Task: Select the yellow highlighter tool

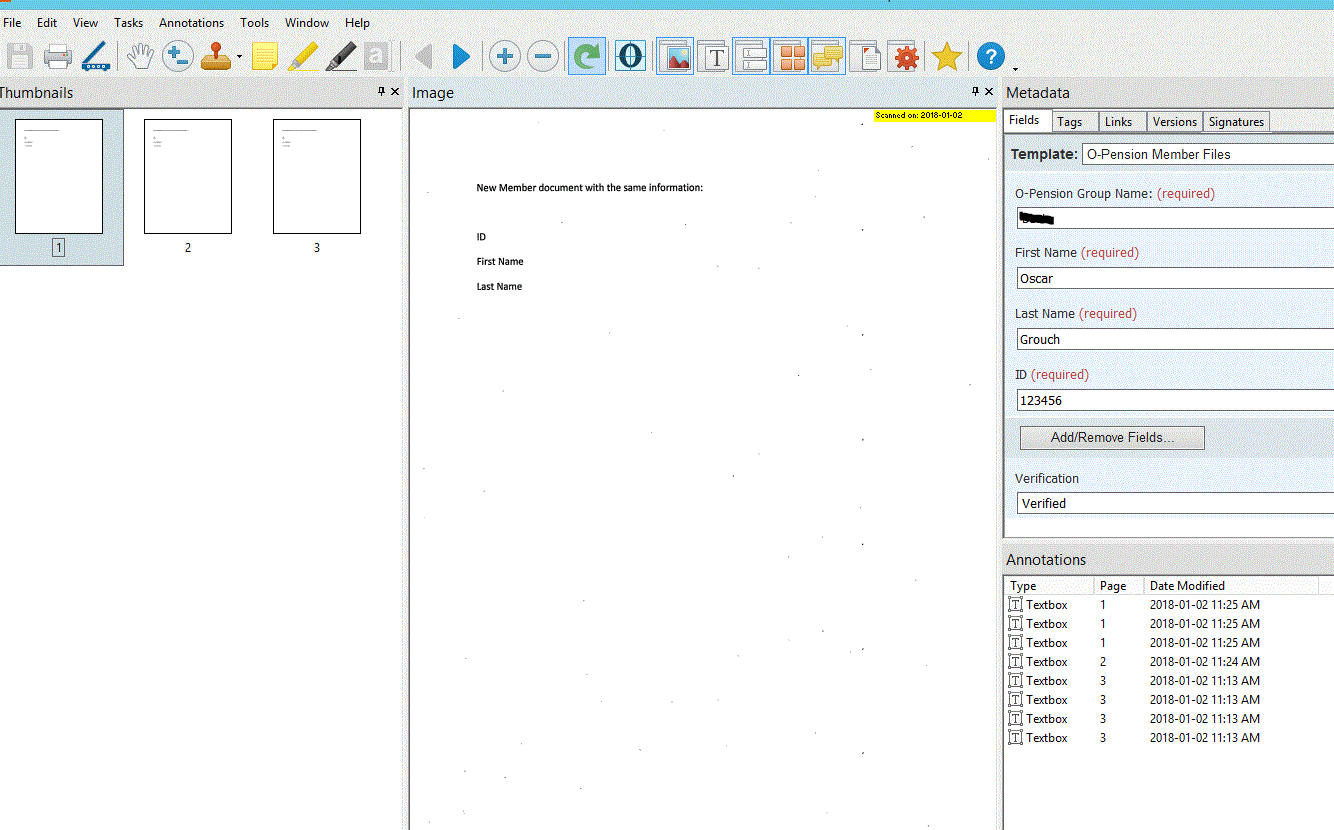Action: [302, 57]
